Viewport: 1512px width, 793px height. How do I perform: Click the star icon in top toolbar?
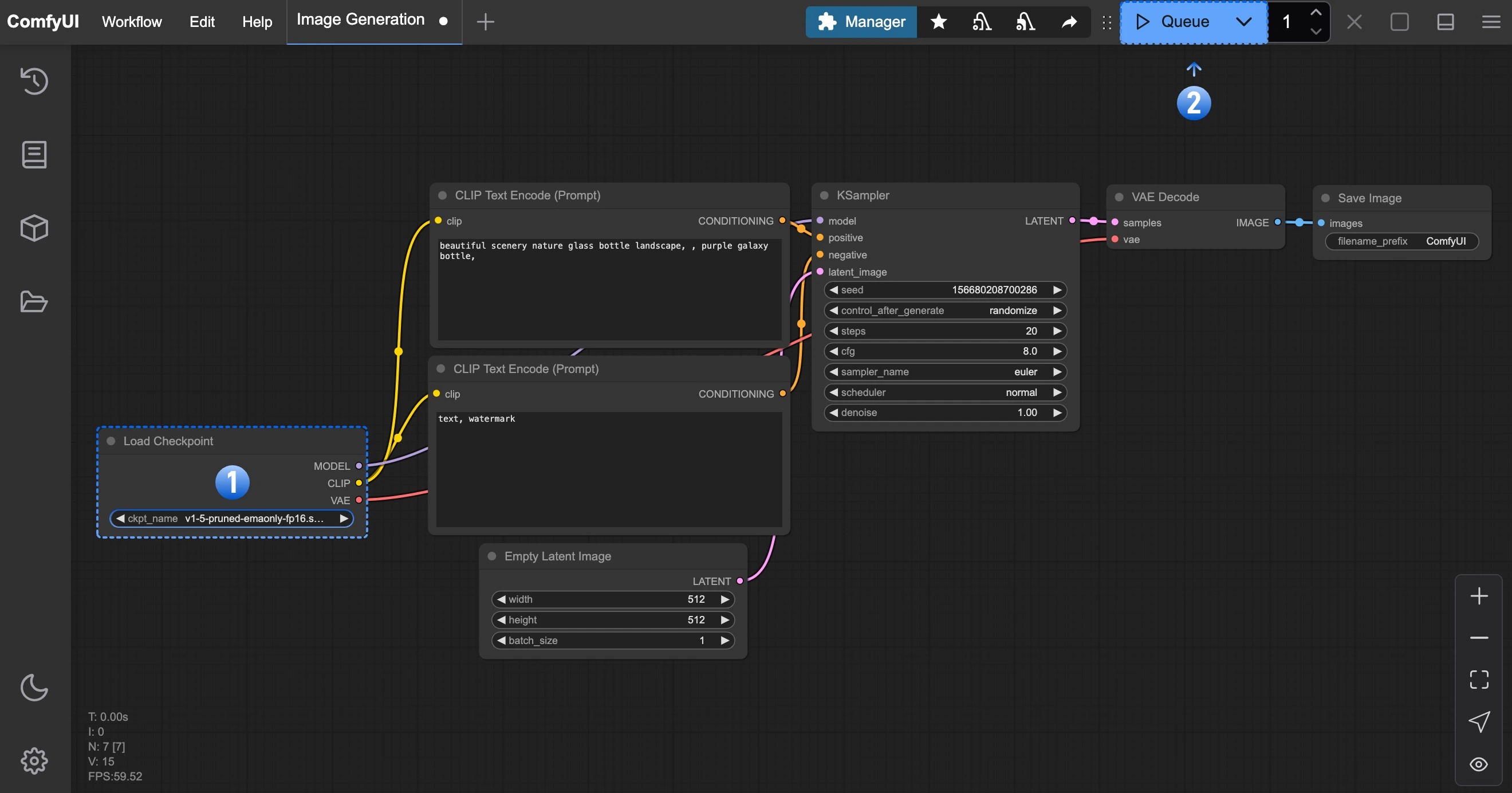pos(939,22)
